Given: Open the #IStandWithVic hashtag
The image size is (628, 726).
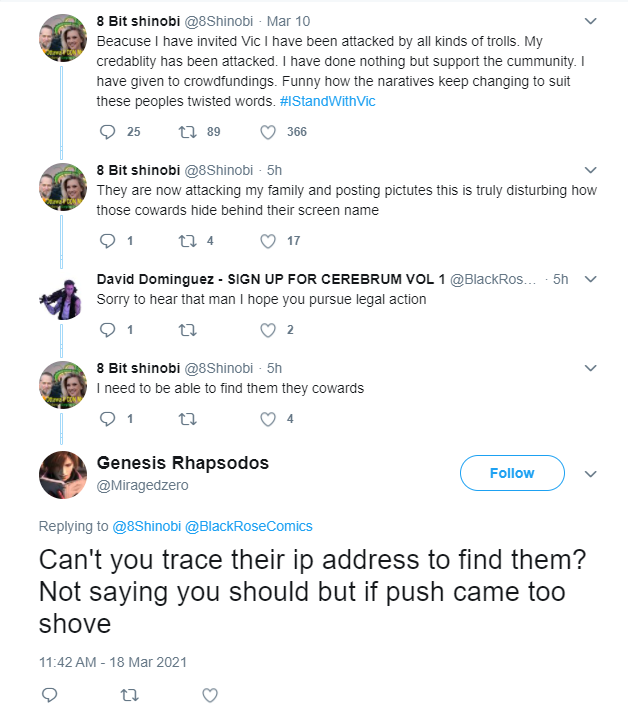Looking at the screenshot, I should 327,101.
